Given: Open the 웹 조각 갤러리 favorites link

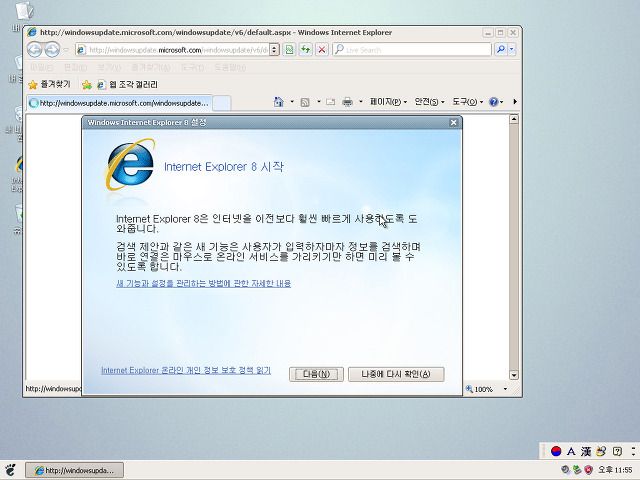Looking at the screenshot, I should pyautogui.click(x=128, y=84).
